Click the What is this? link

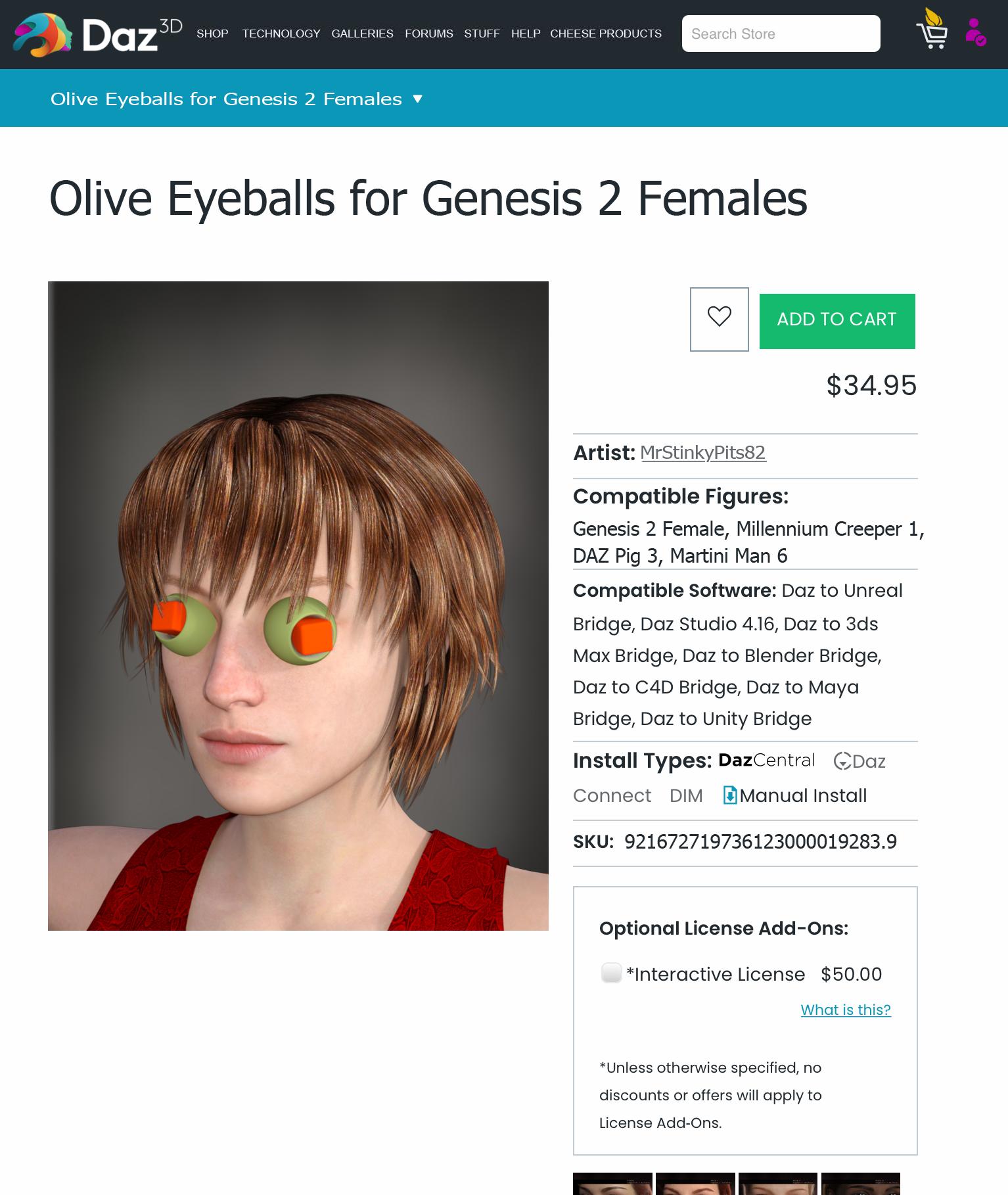[846, 1010]
